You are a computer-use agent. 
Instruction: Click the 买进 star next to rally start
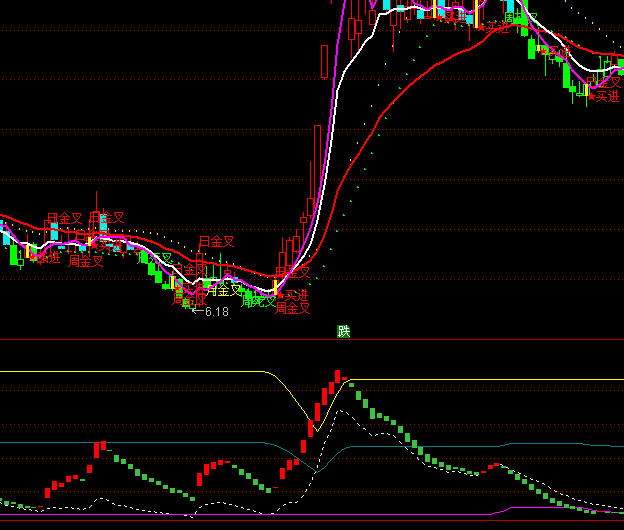point(295,296)
